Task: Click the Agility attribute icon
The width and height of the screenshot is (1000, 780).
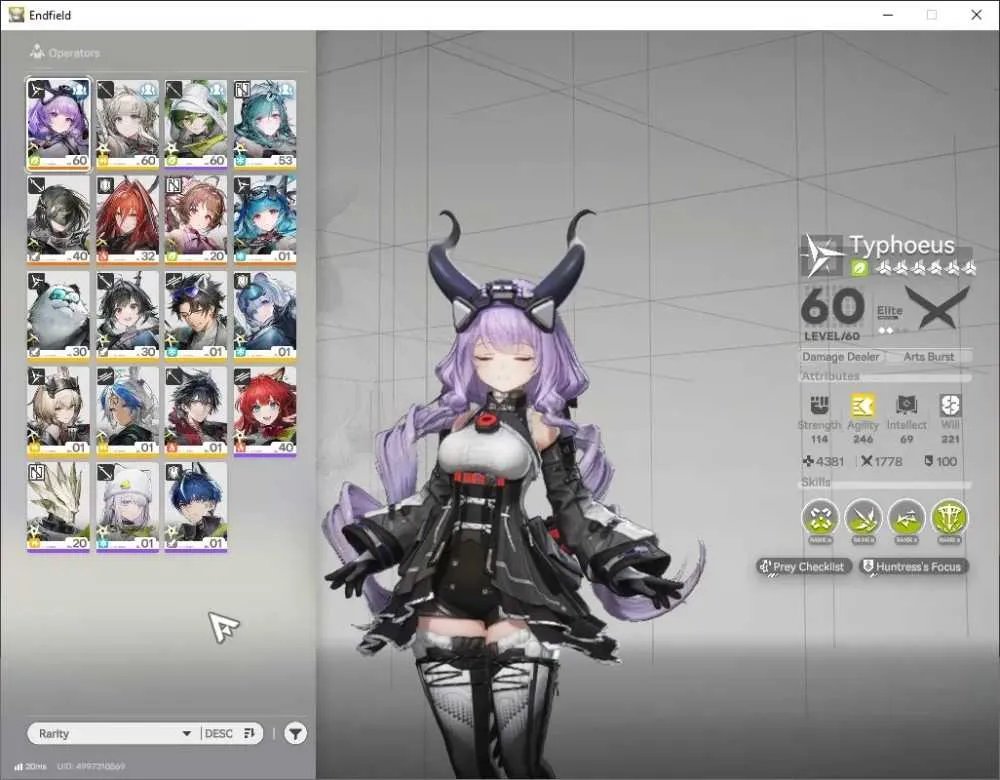Action: coord(863,405)
